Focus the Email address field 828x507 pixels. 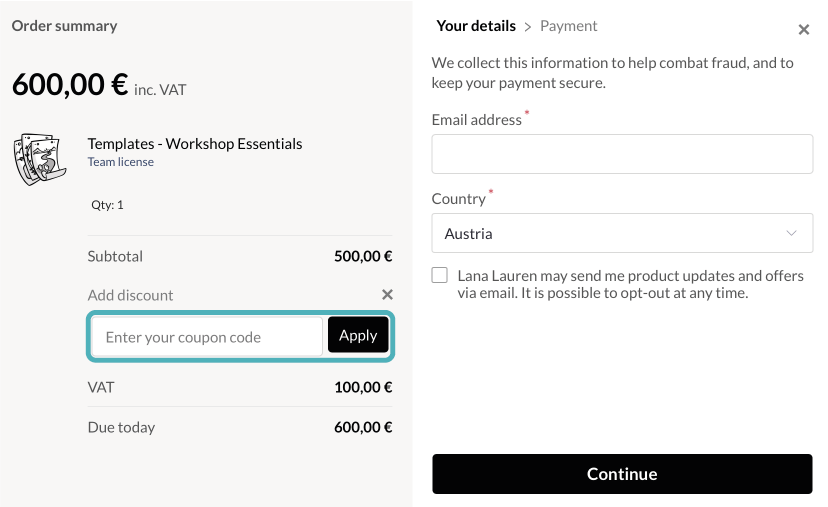coord(621,155)
